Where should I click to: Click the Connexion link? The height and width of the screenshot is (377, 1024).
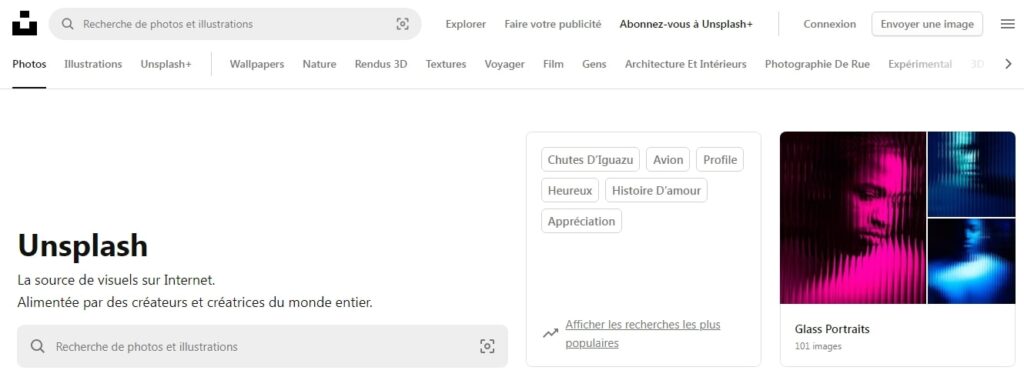click(x=829, y=24)
